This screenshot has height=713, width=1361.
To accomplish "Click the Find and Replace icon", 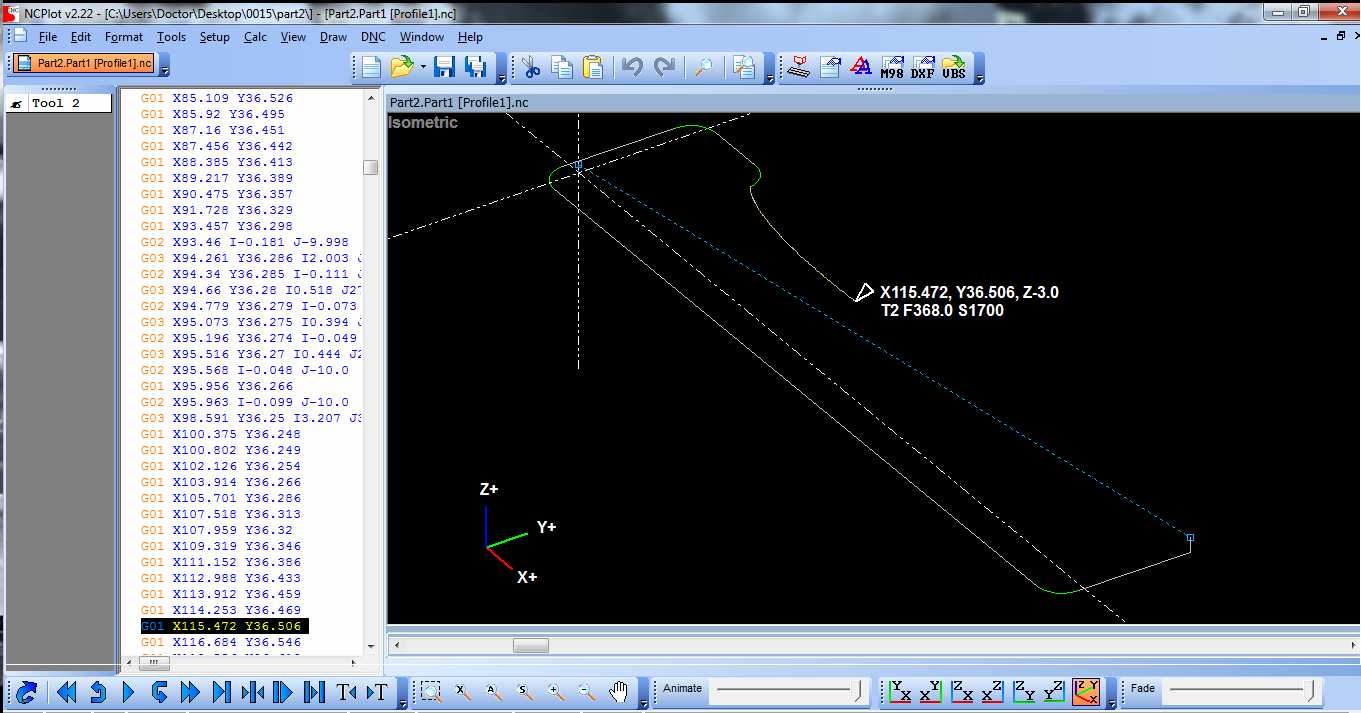I will (x=744, y=67).
